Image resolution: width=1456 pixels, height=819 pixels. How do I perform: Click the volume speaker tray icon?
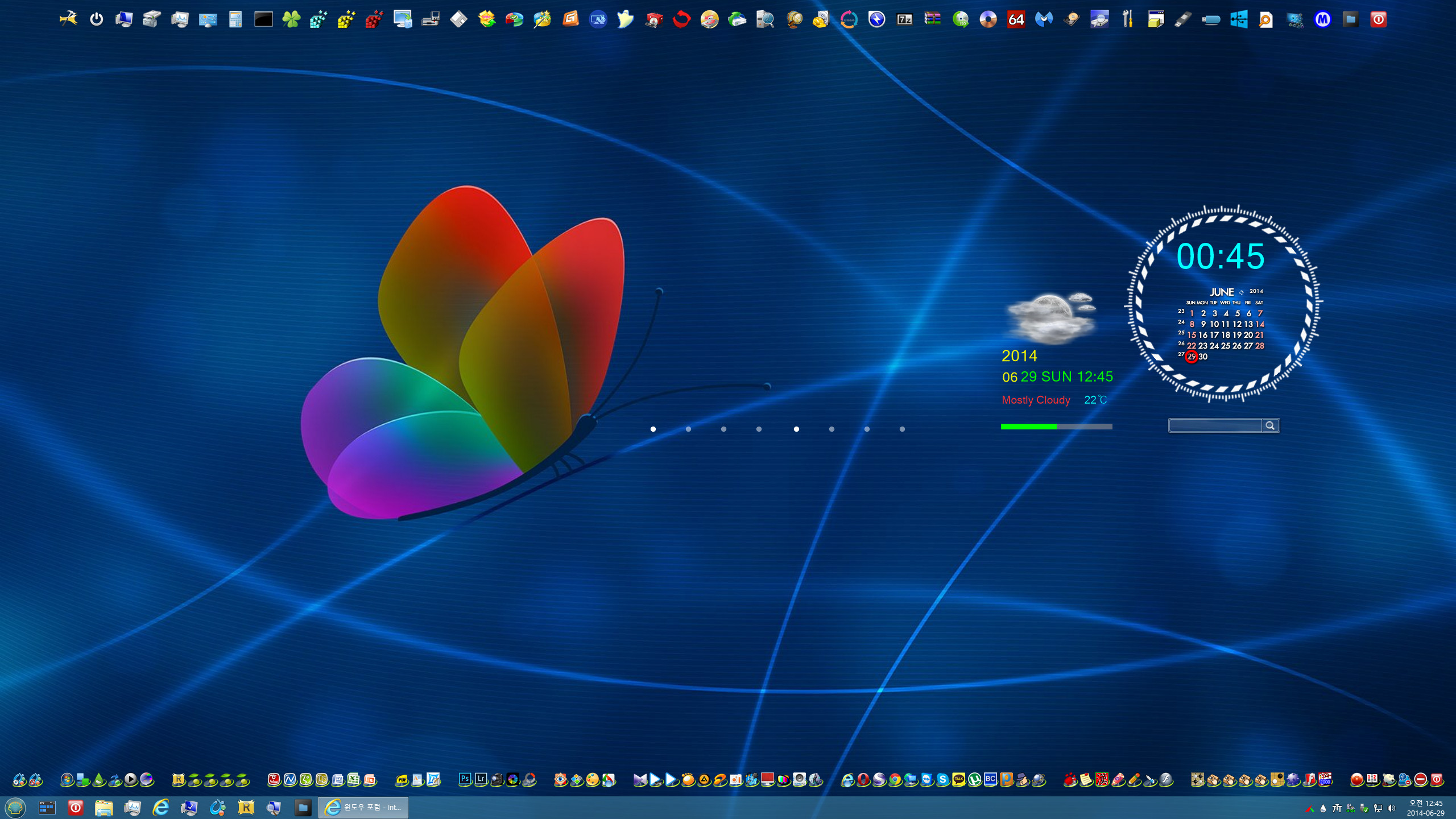pos(1391,808)
